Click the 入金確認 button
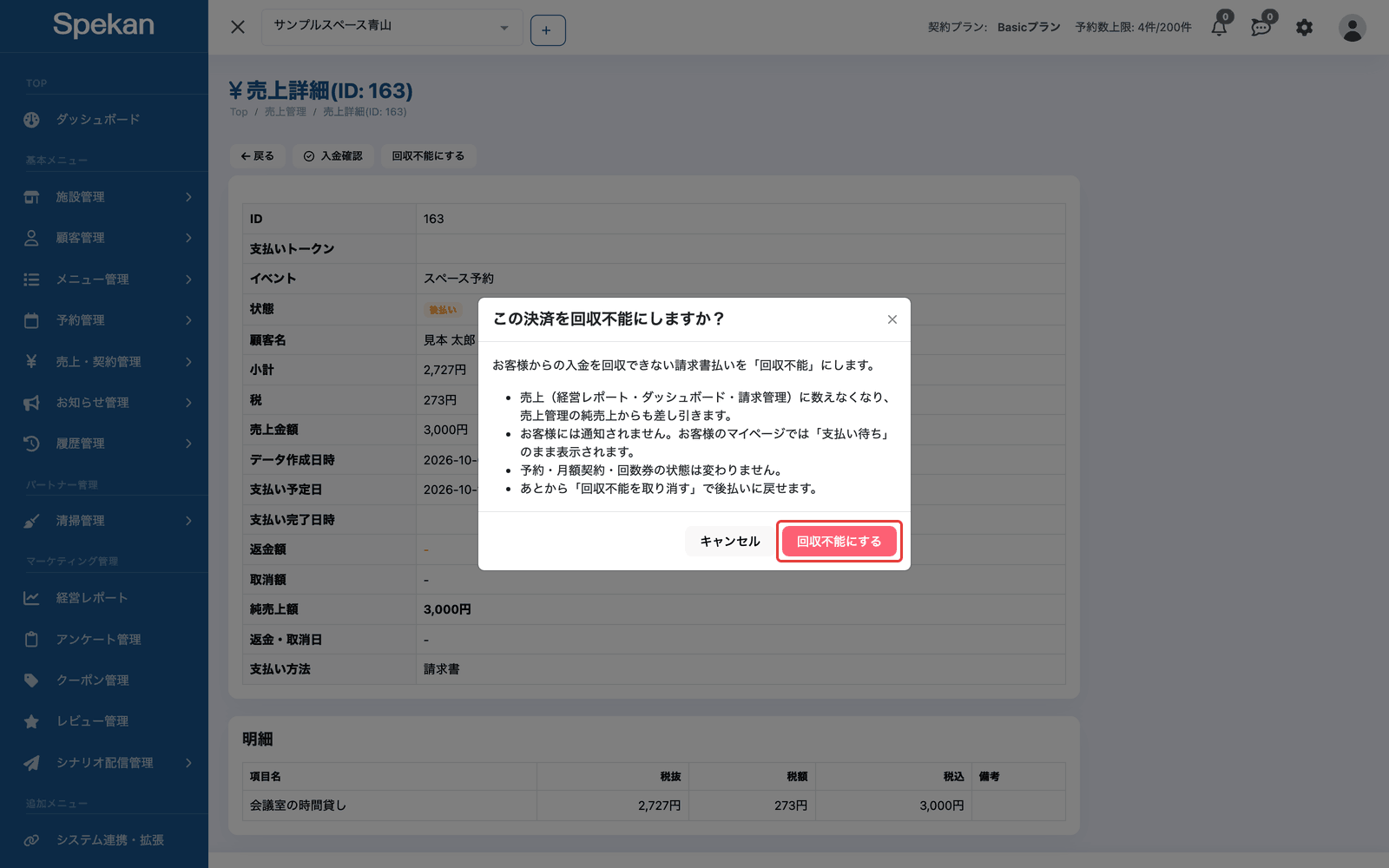 click(x=333, y=156)
